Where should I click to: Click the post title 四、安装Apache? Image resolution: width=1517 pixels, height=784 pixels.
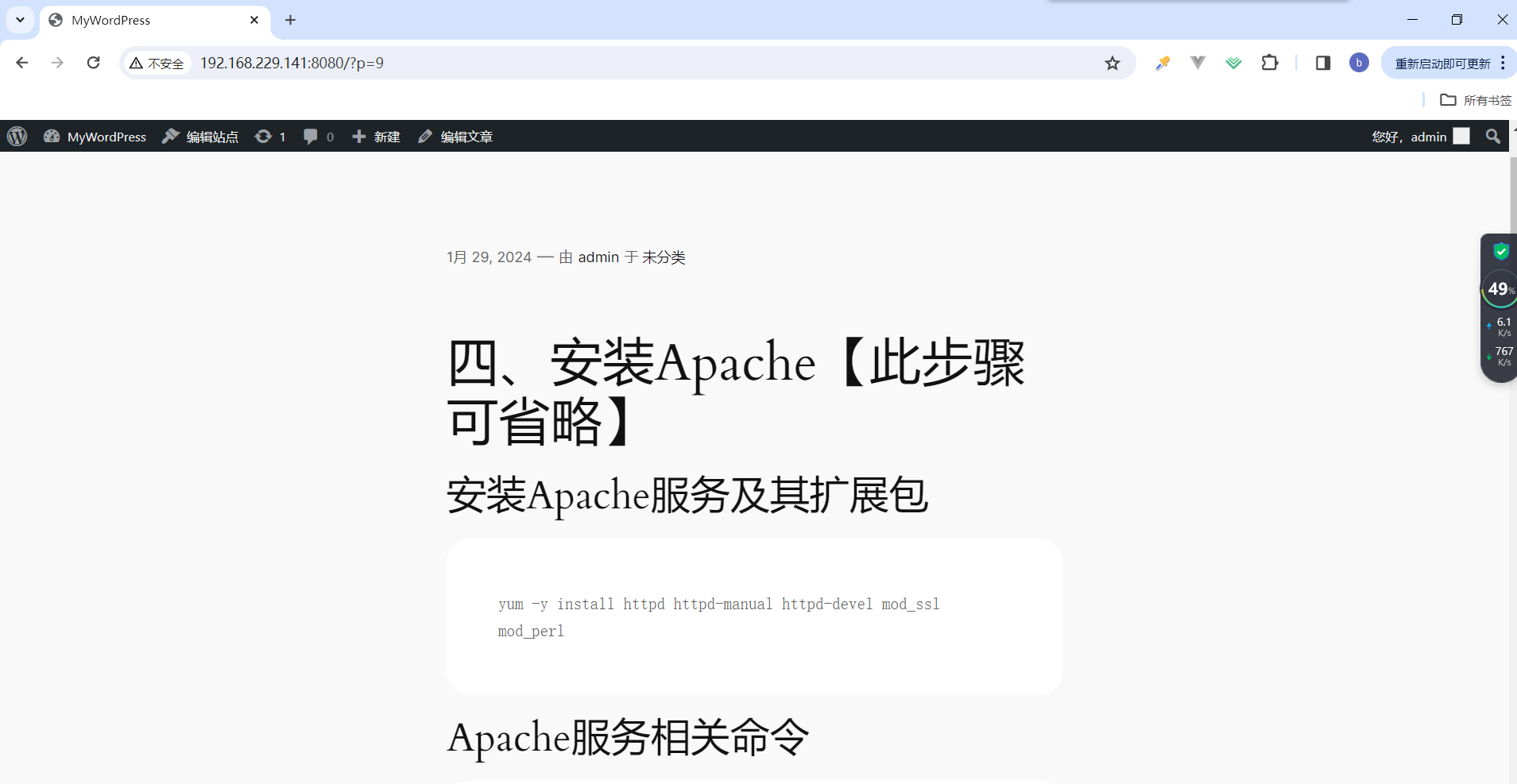click(736, 391)
